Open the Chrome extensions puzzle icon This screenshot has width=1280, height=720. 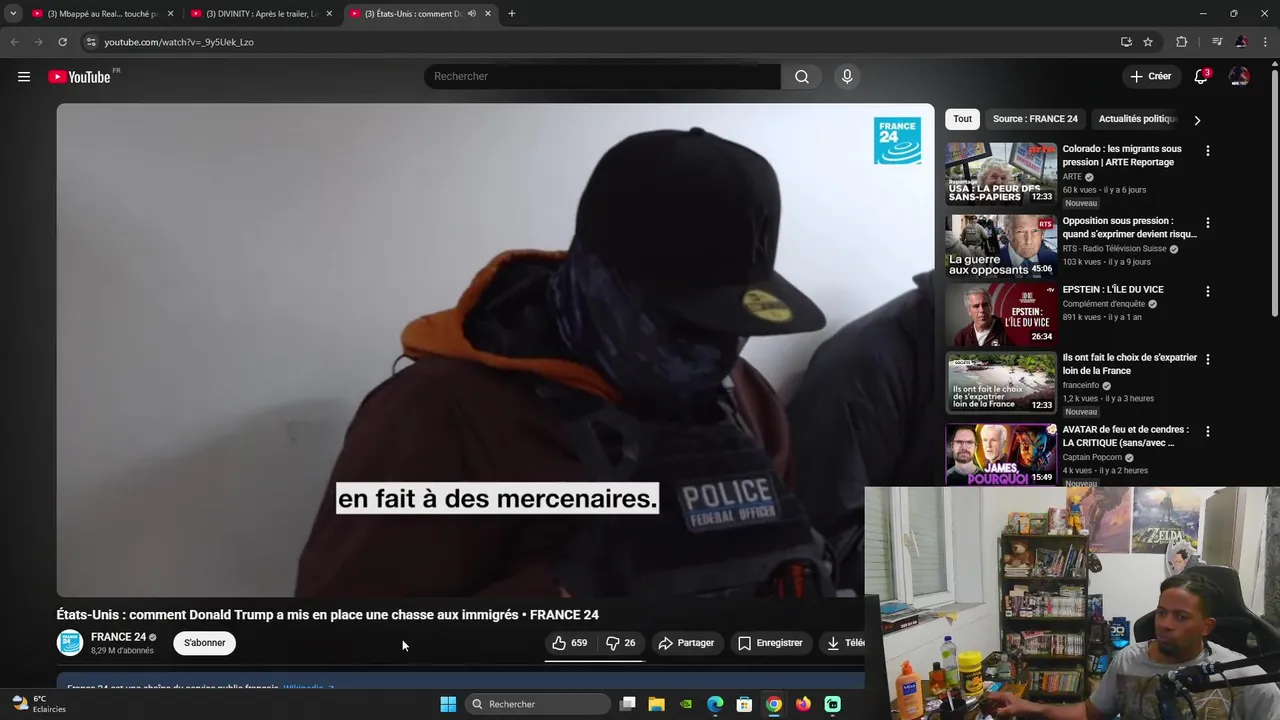point(1181,42)
